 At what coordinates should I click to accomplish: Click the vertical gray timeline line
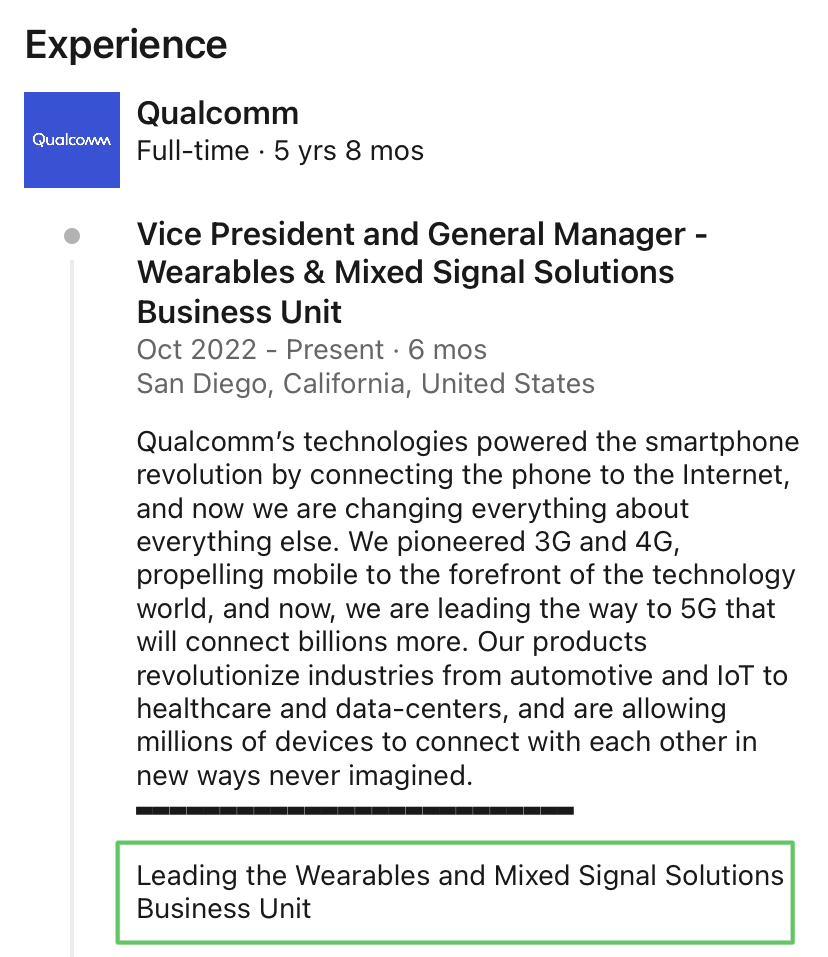click(72, 600)
